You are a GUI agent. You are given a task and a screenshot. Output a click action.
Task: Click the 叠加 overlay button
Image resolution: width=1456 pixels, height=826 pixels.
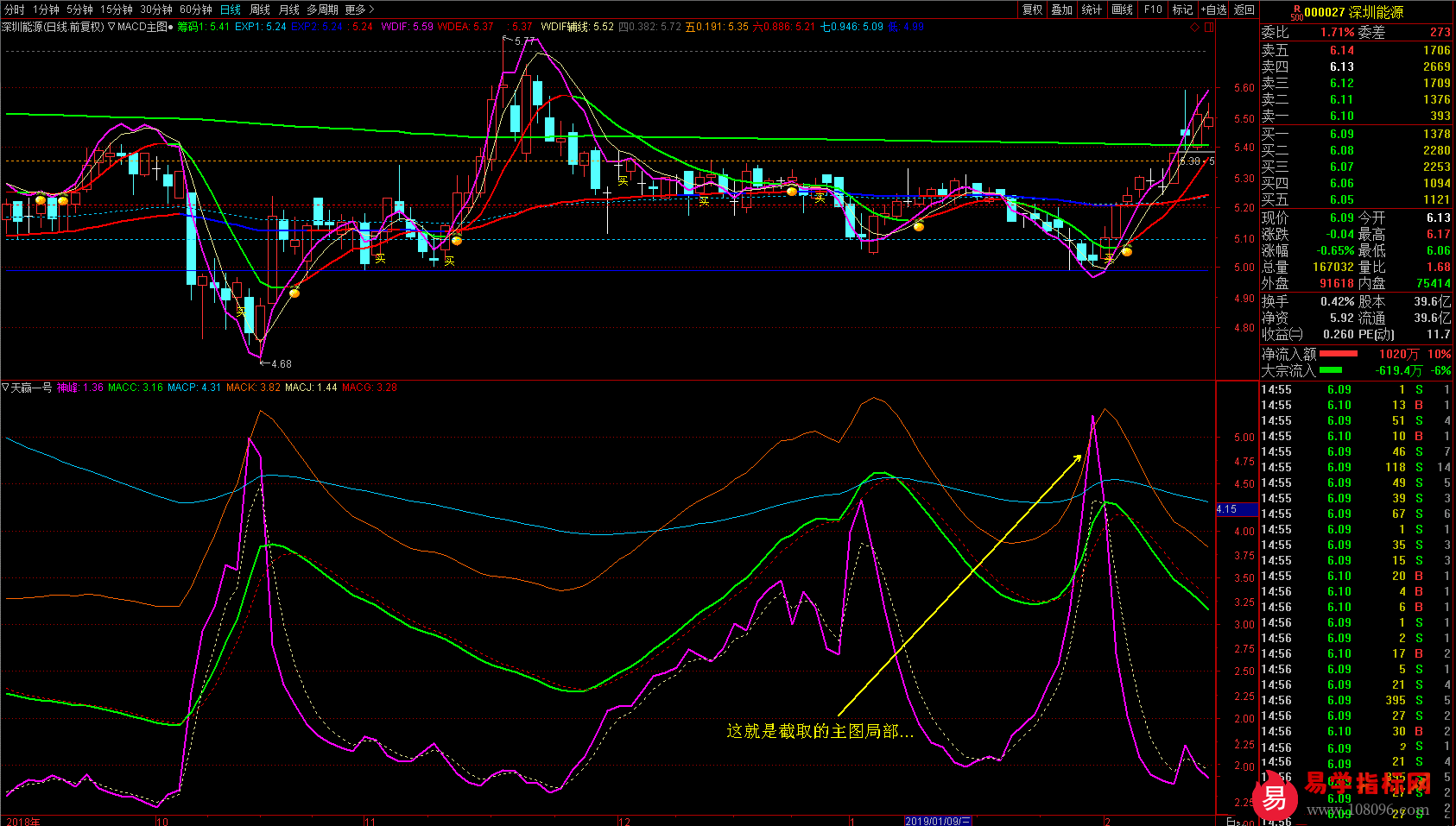pos(1061,9)
